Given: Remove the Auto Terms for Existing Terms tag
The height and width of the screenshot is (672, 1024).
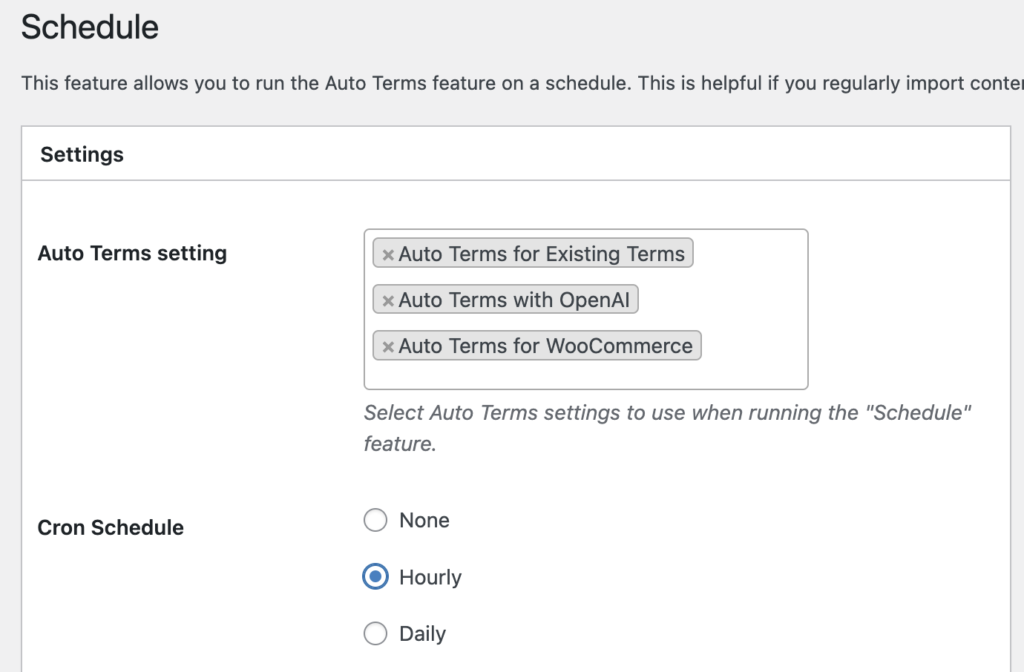Looking at the screenshot, I should [x=387, y=253].
